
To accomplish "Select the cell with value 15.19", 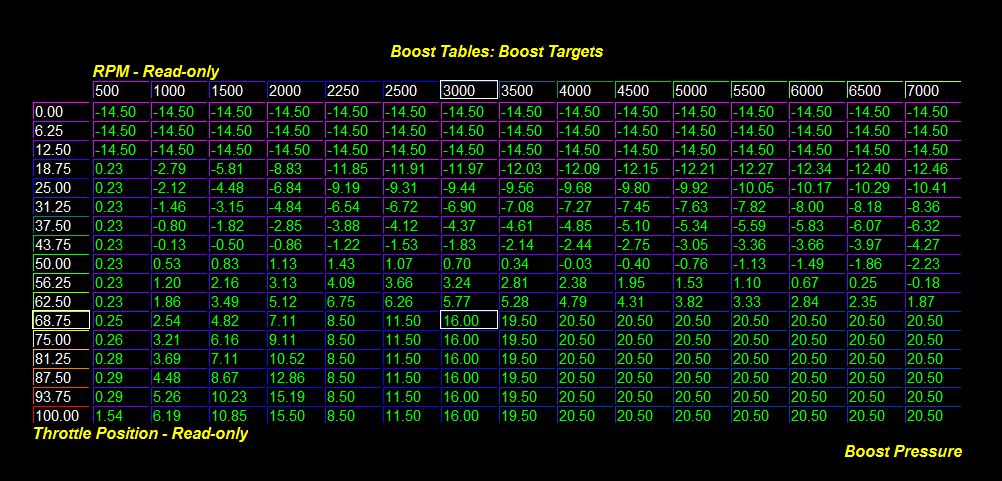I will point(294,397).
